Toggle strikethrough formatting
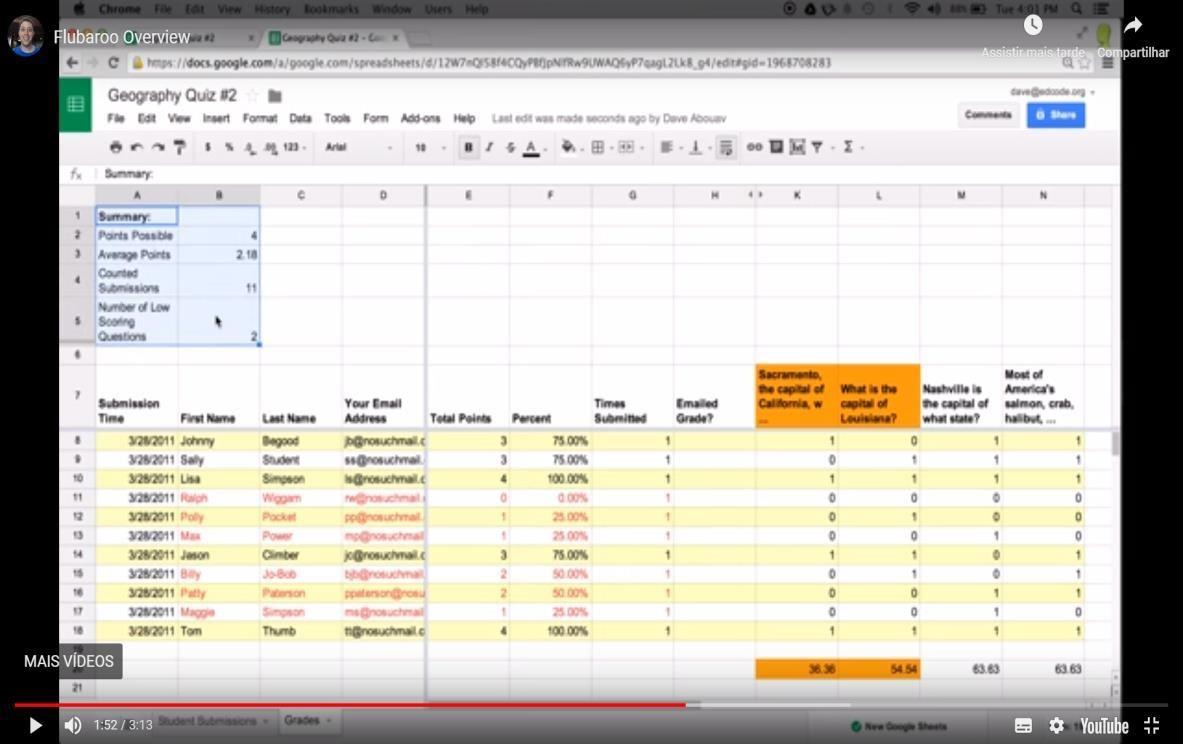Image resolution: width=1183 pixels, height=744 pixels. (x=510, y=147)
